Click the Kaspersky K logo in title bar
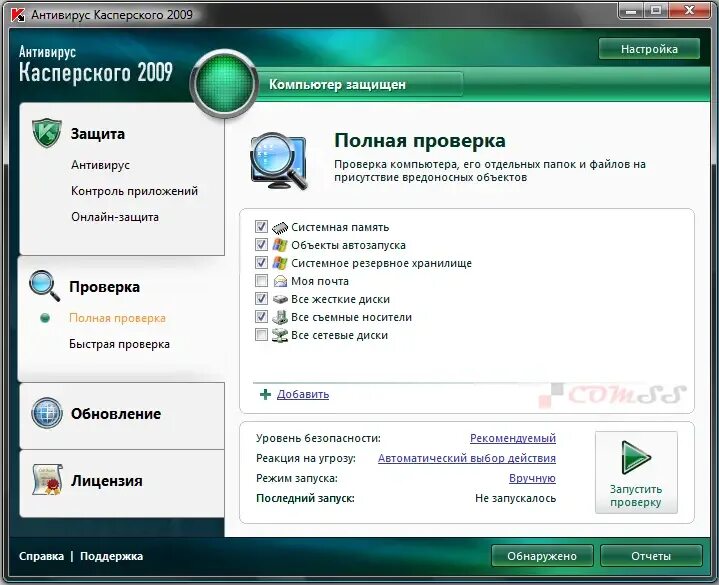The image size is (719, 585). coord(18,15)
